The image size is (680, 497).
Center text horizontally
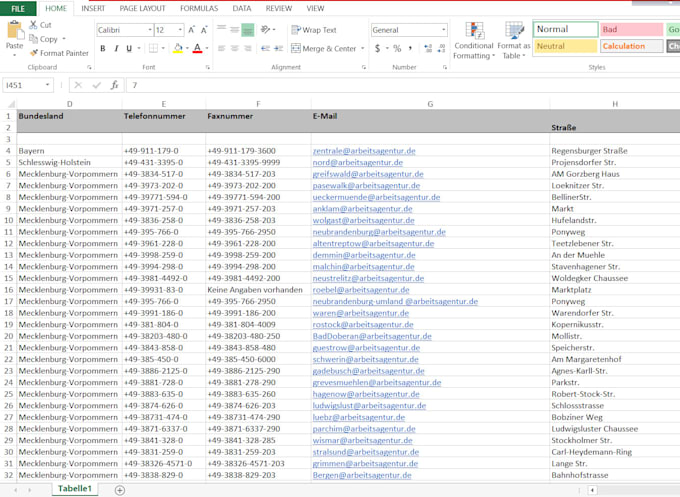235,48
